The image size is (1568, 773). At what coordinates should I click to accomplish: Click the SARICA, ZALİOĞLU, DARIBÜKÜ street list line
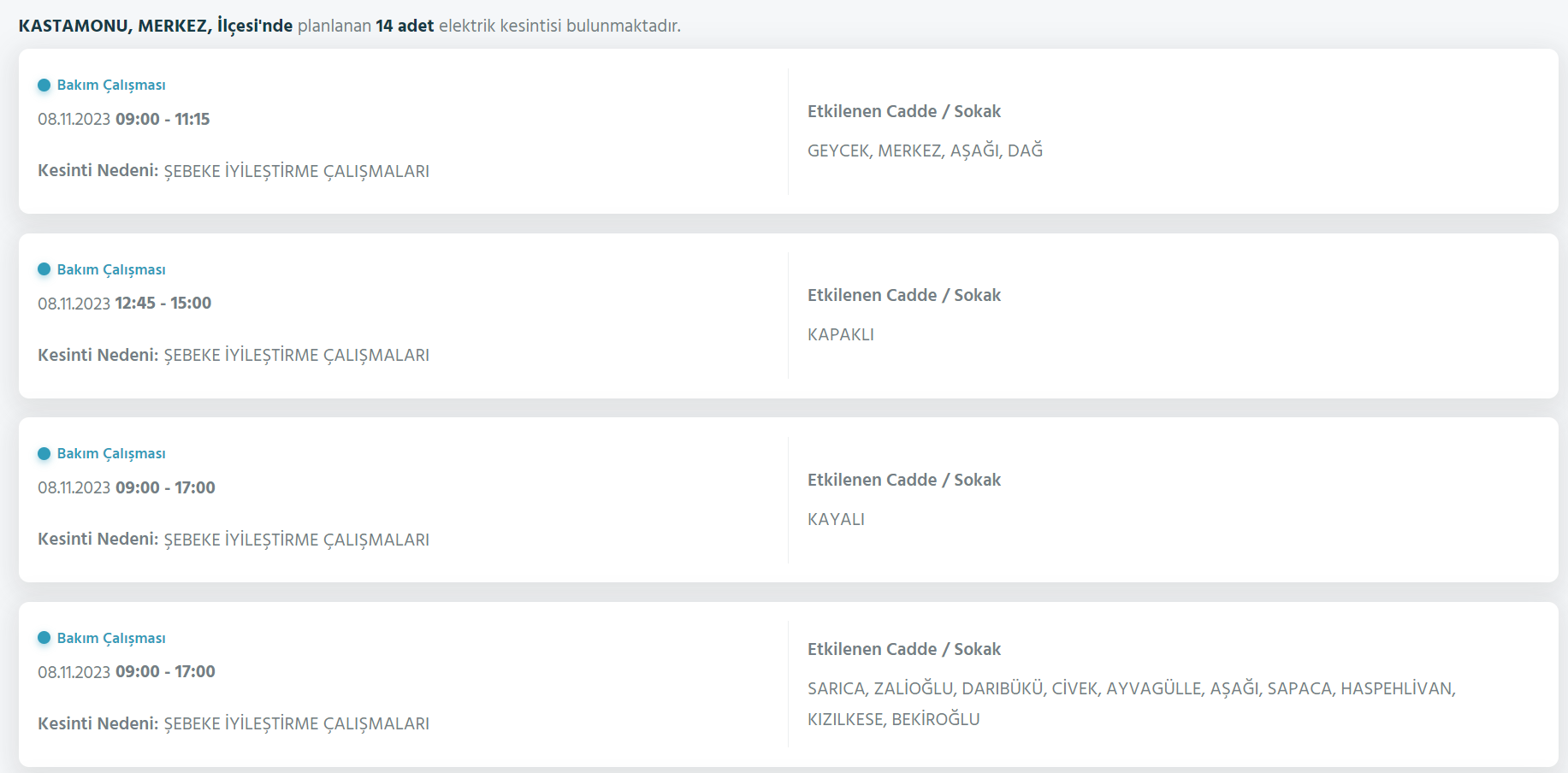coord(1132,688)
